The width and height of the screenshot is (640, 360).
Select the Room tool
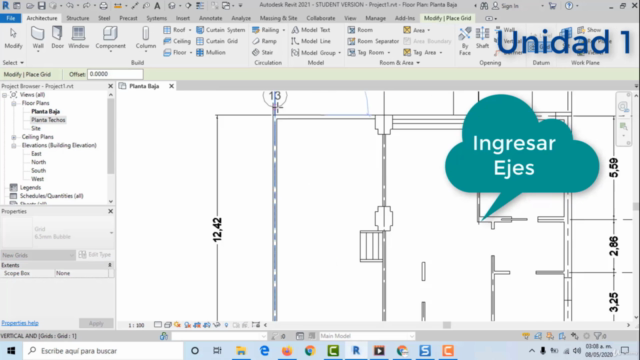[360, 30]
